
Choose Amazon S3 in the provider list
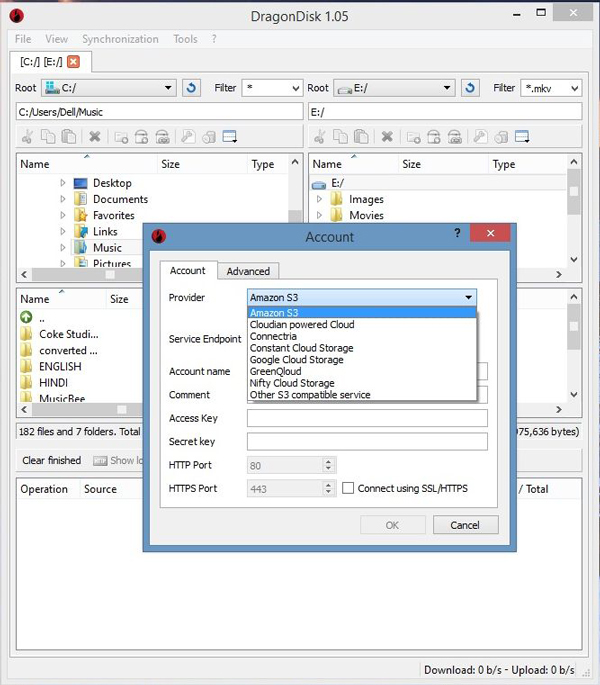(x=362, y=313)
